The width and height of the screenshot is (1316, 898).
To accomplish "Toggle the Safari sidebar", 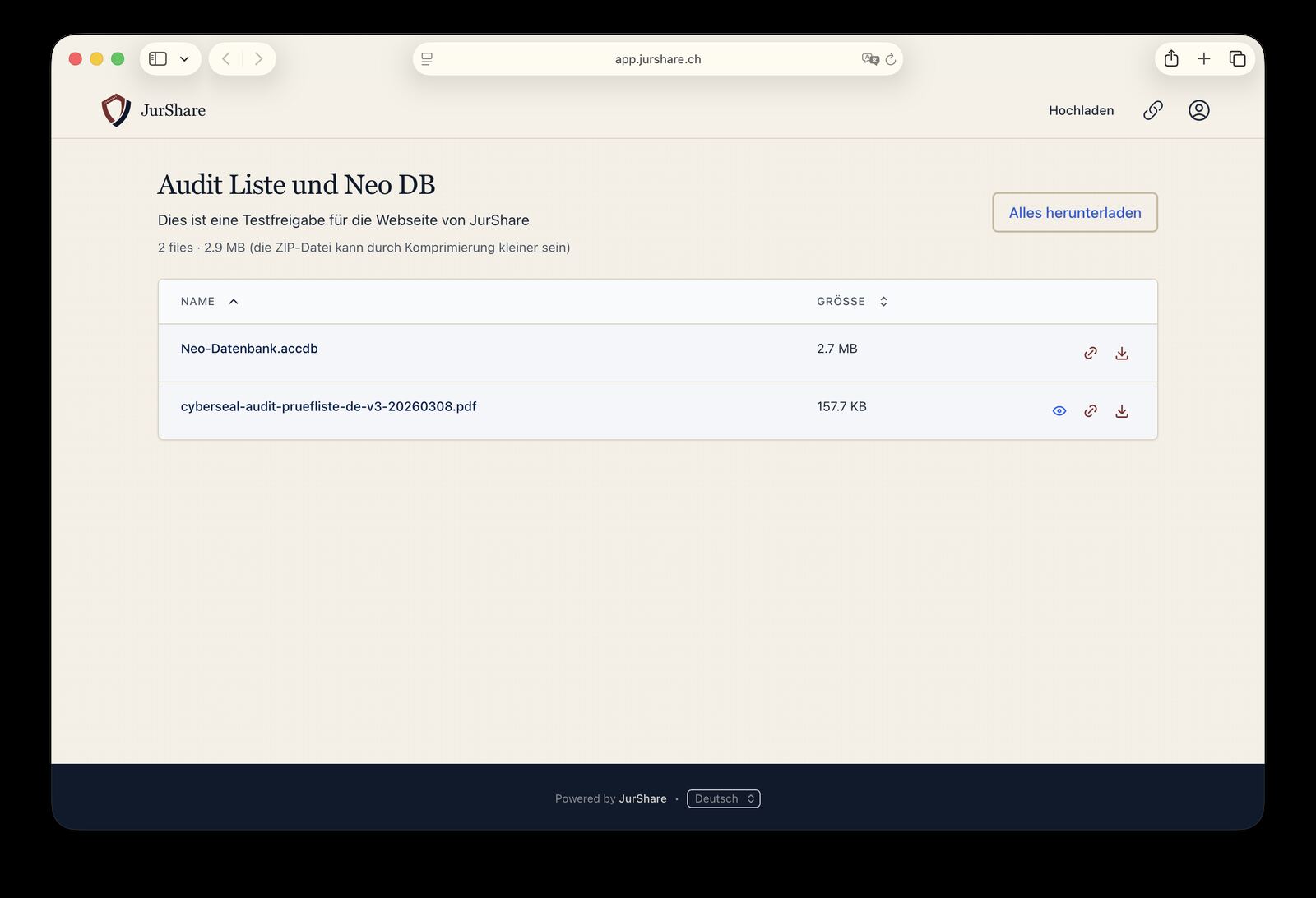I will (x=158, y=58).
